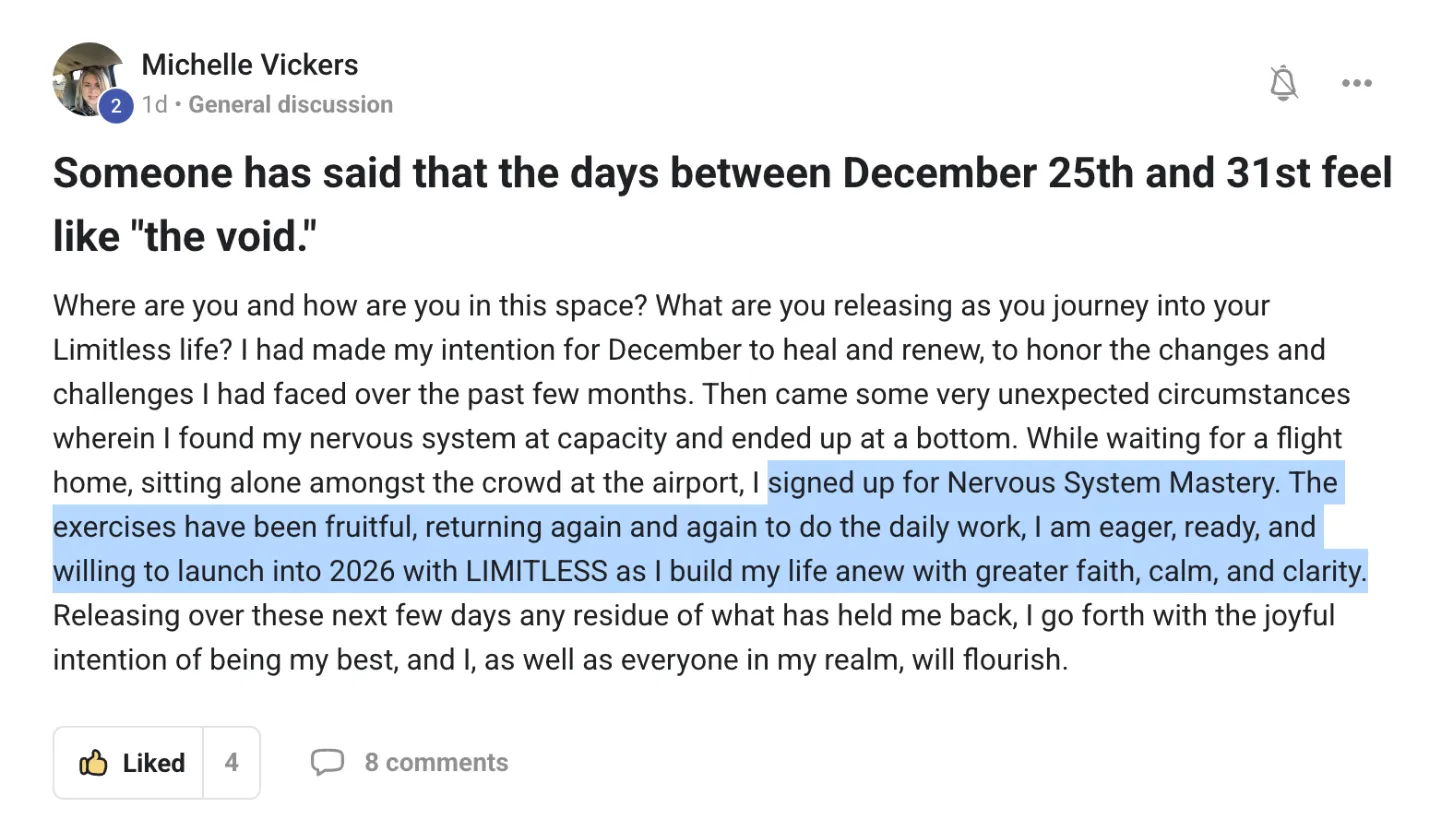Screen dimensions: 1440x819
Task: Click the speech bubble comment icon
Action: (327, 763)
